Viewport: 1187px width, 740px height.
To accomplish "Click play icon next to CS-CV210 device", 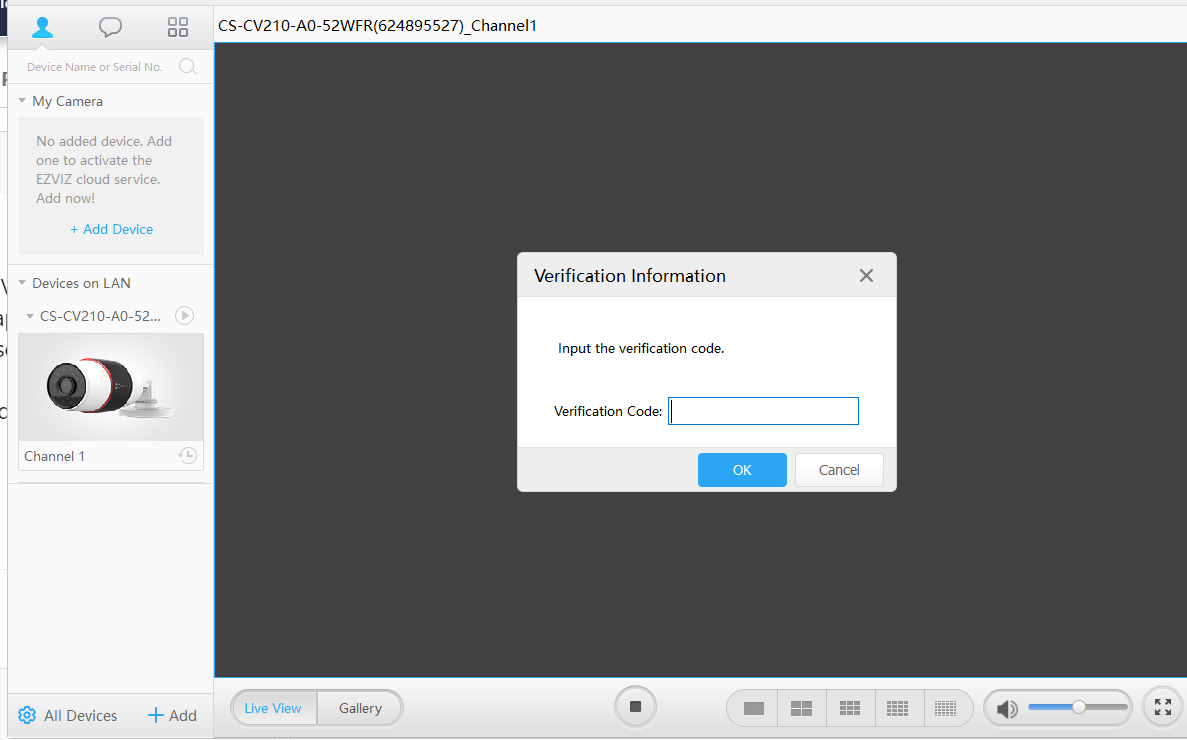I will tap(184, 316).
